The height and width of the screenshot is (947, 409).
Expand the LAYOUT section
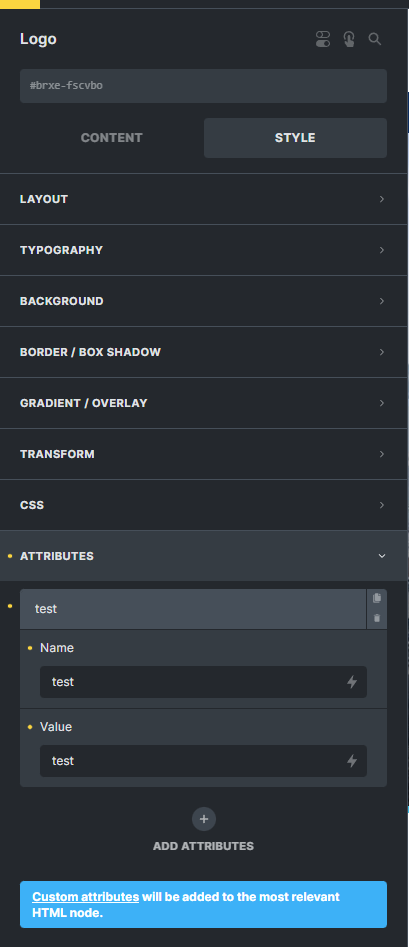pos(204,199)
